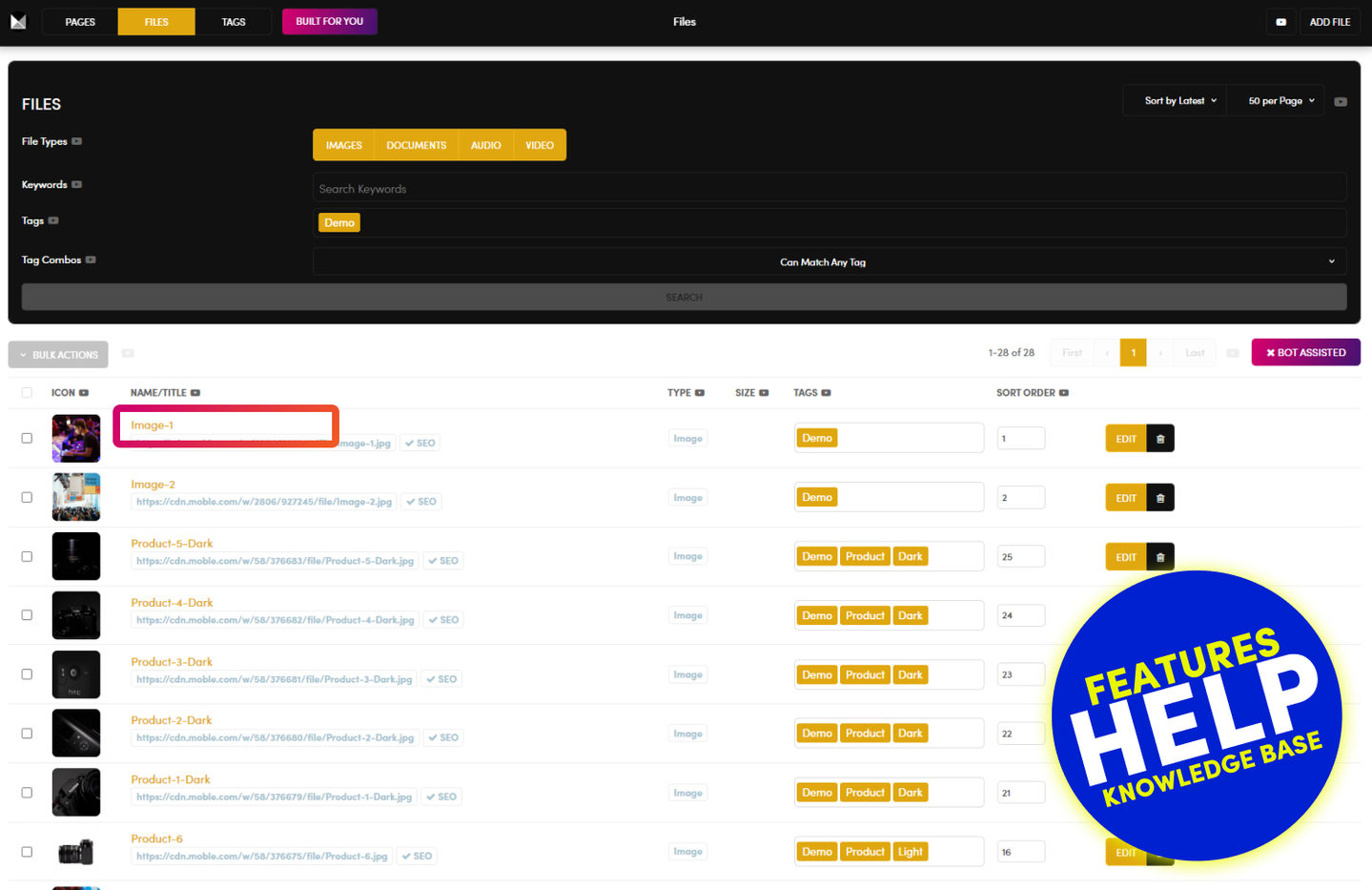This screenshot has width=1372, height=890.
Task: Open the TAGS tab in top navigation
Action: coord(234,22)
